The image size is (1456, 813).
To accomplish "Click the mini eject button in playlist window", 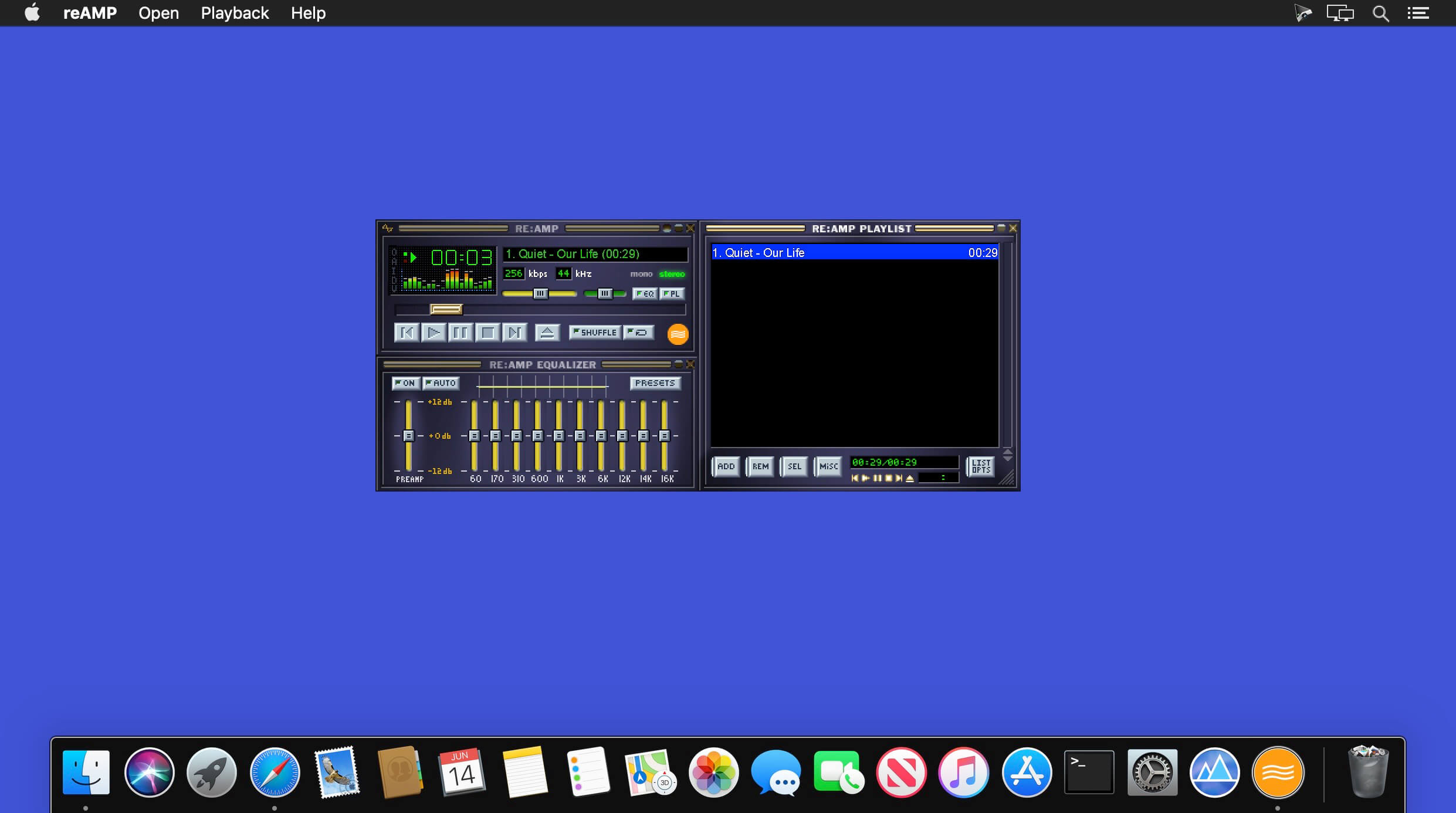I will click(910, 478).
